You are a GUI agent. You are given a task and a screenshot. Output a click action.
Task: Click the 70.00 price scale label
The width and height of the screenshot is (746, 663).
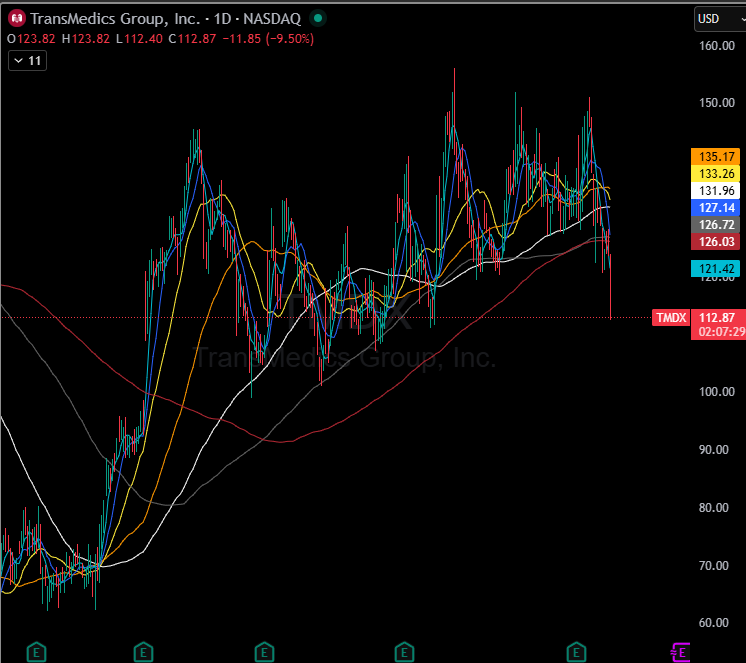pyautogui.click(x=713, y=566)
